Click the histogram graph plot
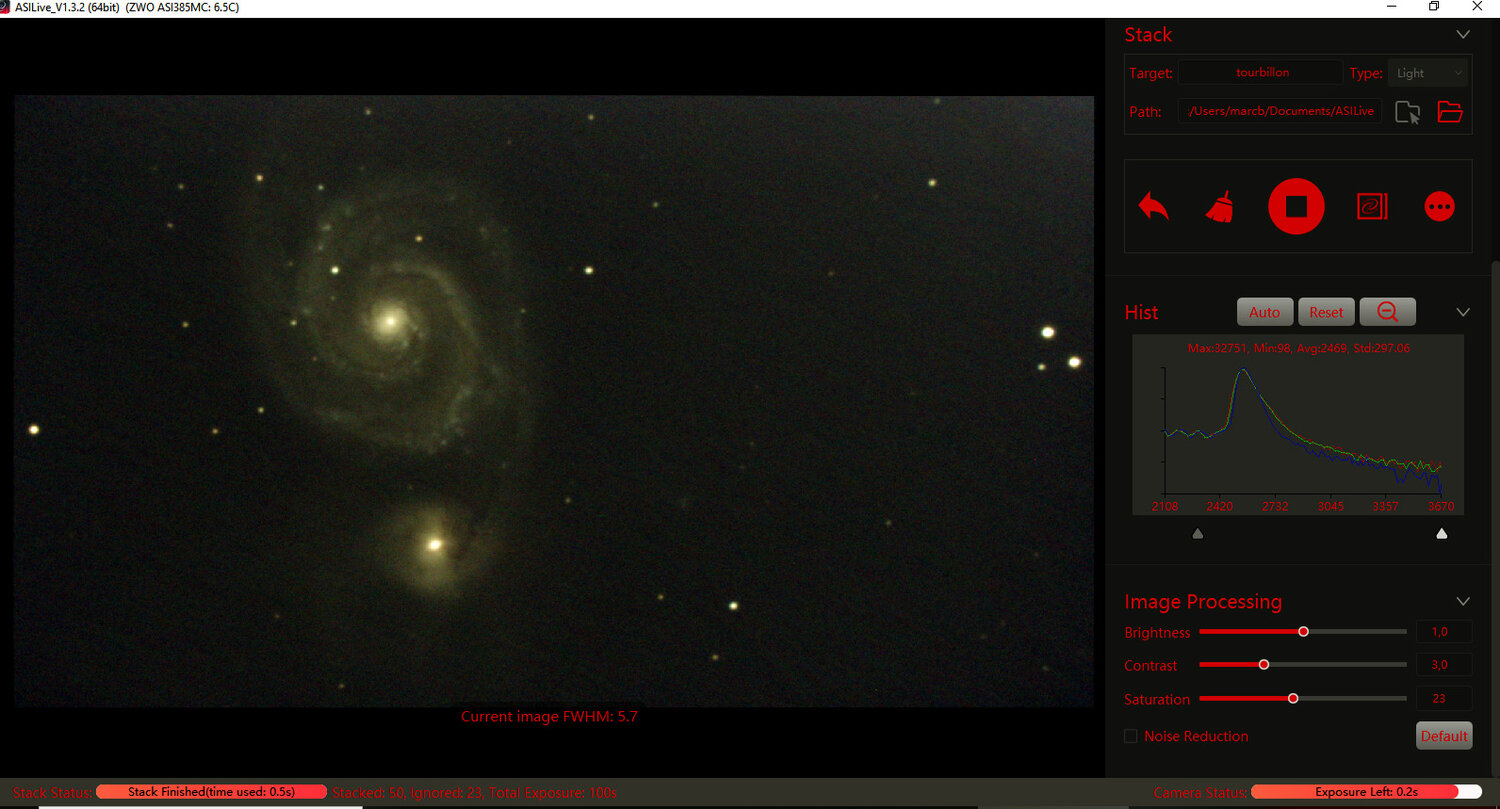1500x809 pixels. click(x=1298, y=425)
